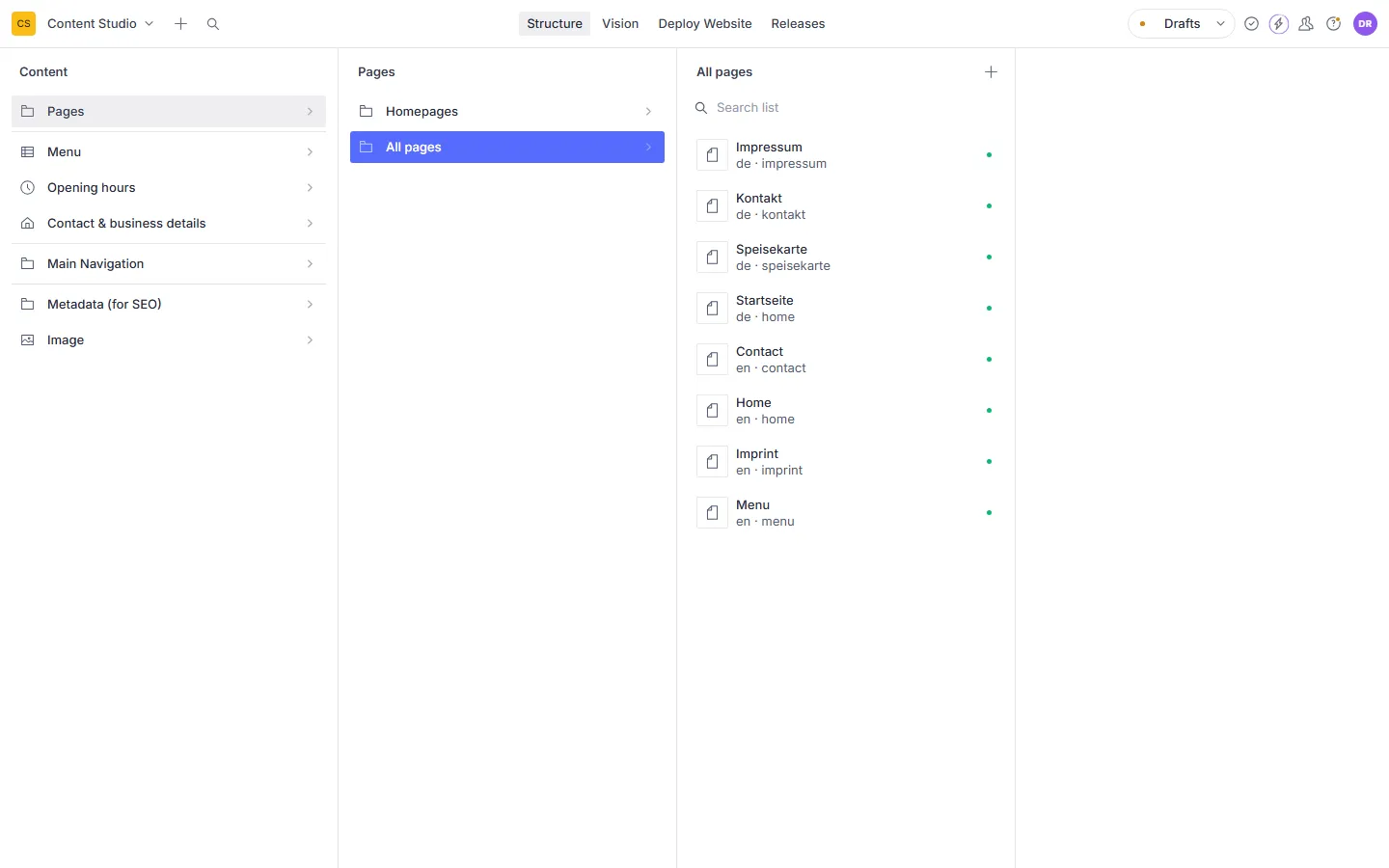The height and width of the screenshot is (868, 1389).
Task: Open search with the magnifier icon
Action: (213, 23)
